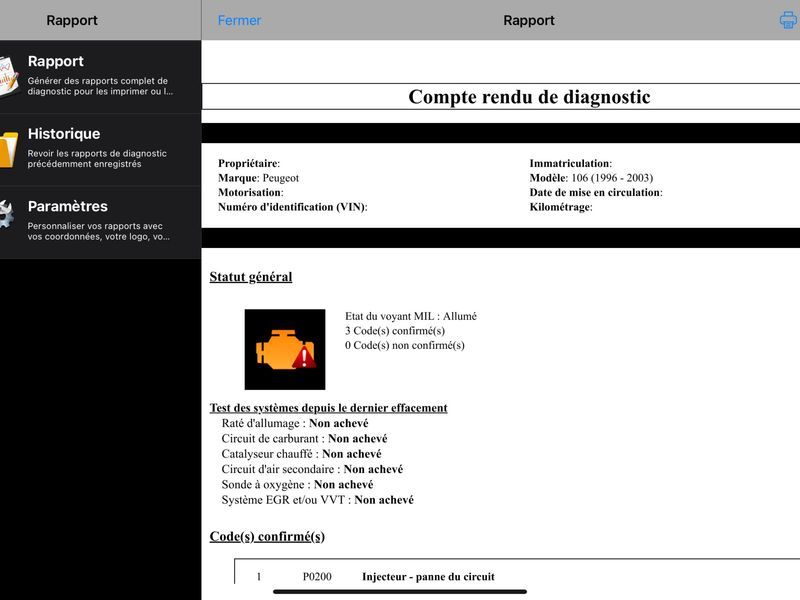
Task: Tap the orange engine warning light image
Action: click(285, 349)
